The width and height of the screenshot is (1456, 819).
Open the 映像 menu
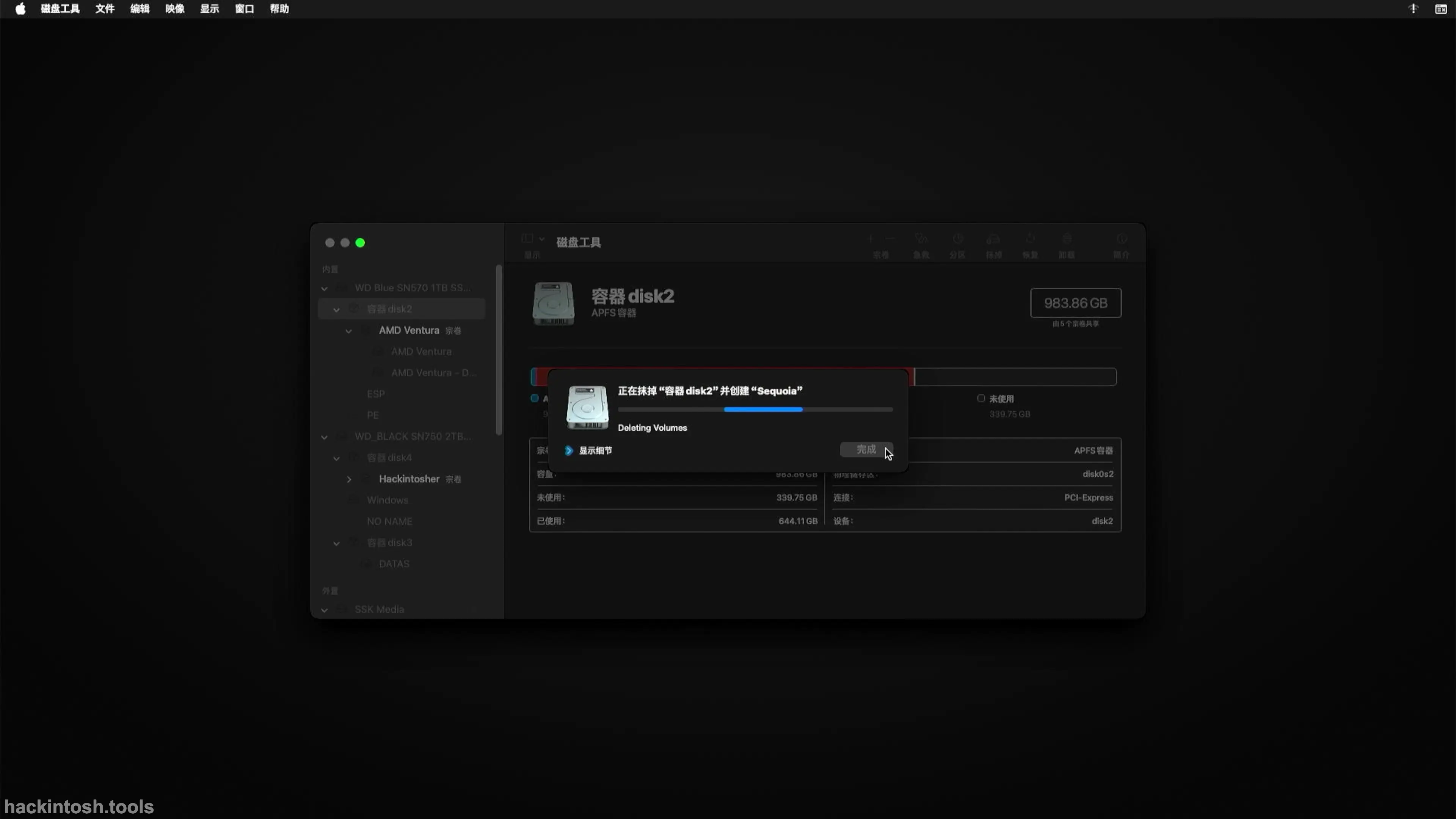[x=175, y=8]
